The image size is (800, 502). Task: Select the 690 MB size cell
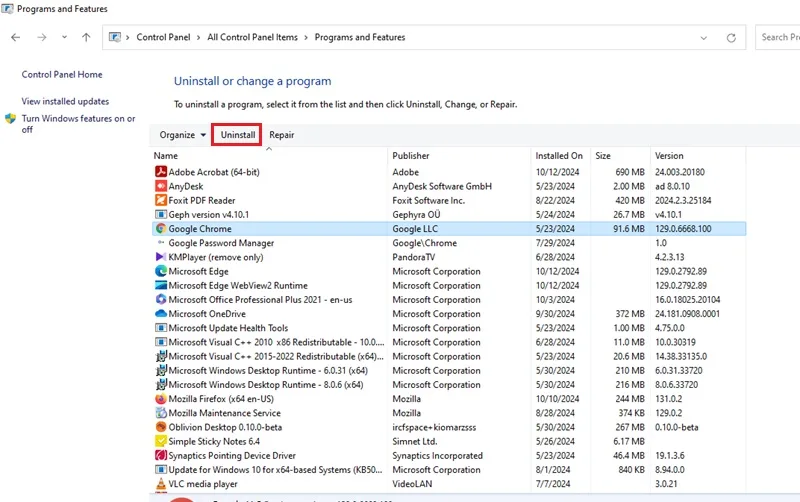[x=630, y=172]
